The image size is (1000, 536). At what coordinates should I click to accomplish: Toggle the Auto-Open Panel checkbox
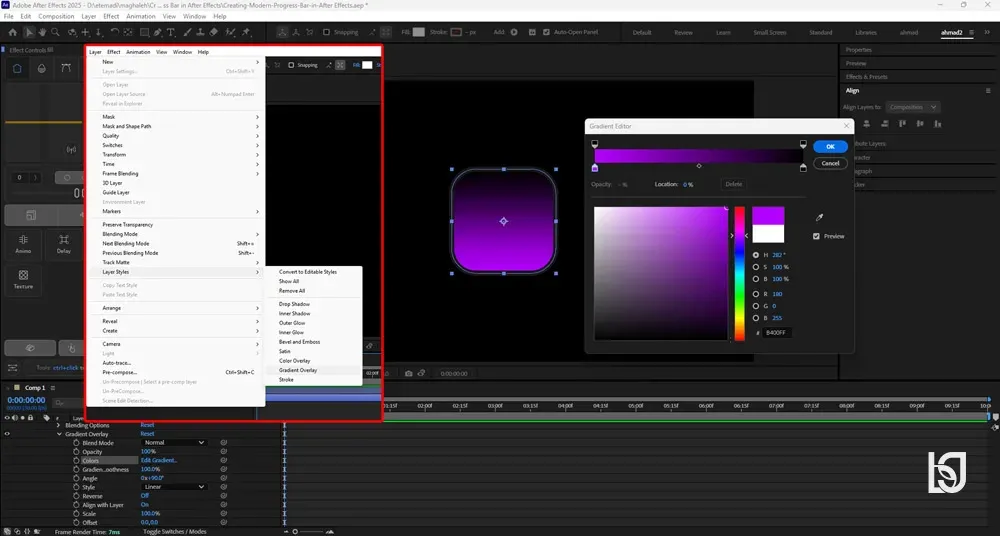(546, 32)
